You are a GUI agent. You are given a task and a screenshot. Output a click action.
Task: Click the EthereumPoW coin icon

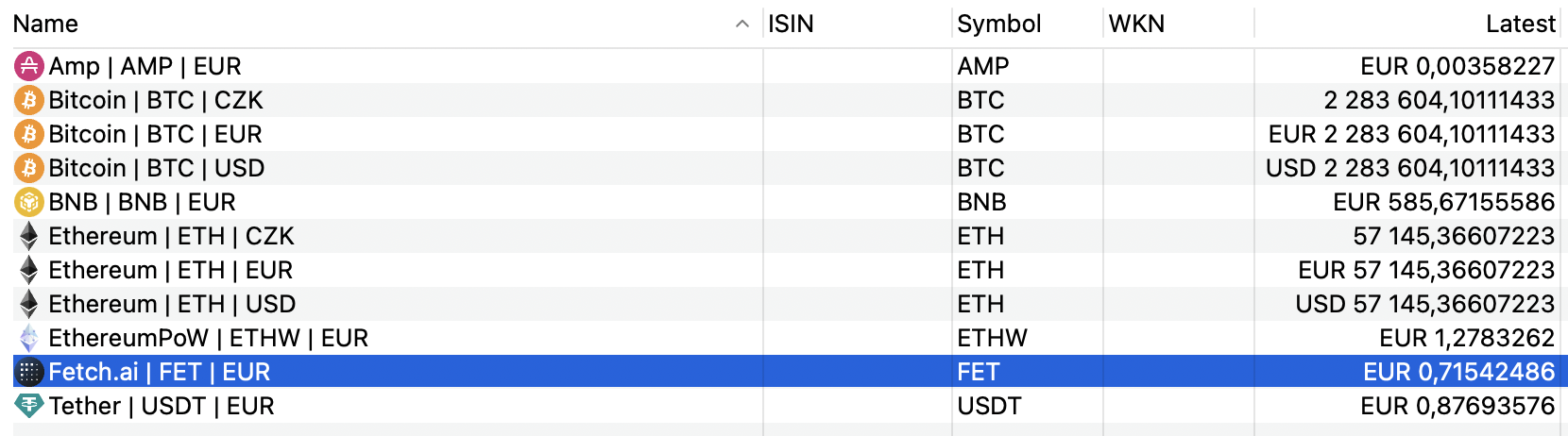coord(29,338)
